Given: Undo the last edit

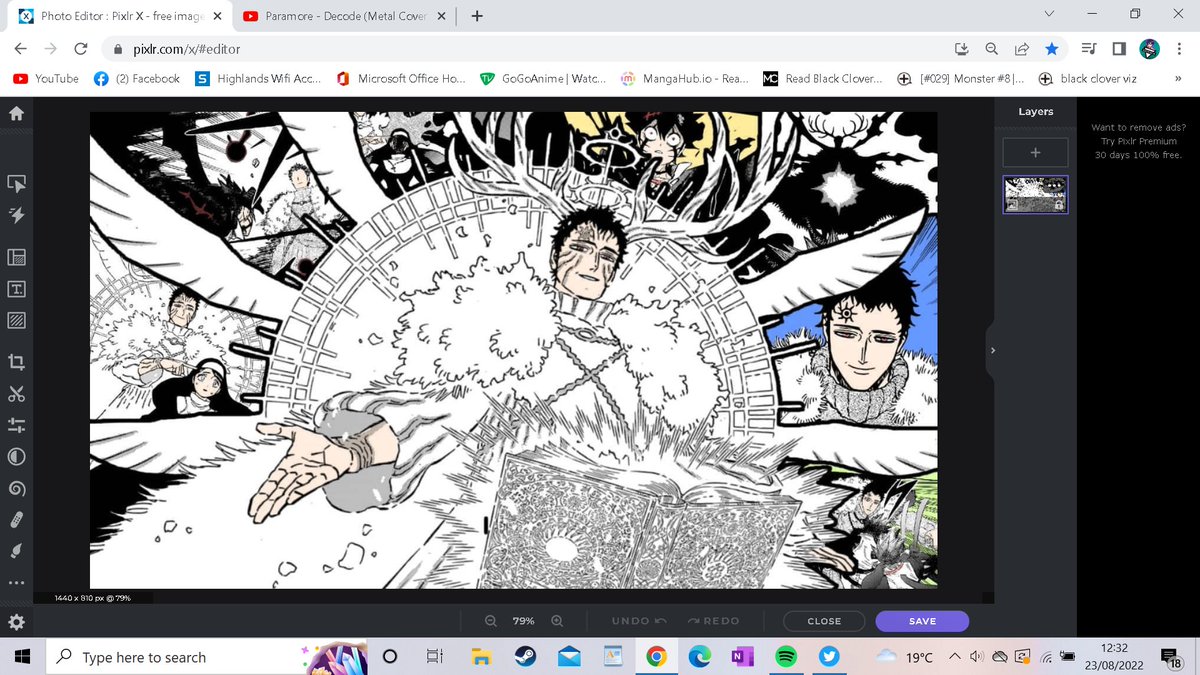Looking at the screenshot, I should point(639,621).
